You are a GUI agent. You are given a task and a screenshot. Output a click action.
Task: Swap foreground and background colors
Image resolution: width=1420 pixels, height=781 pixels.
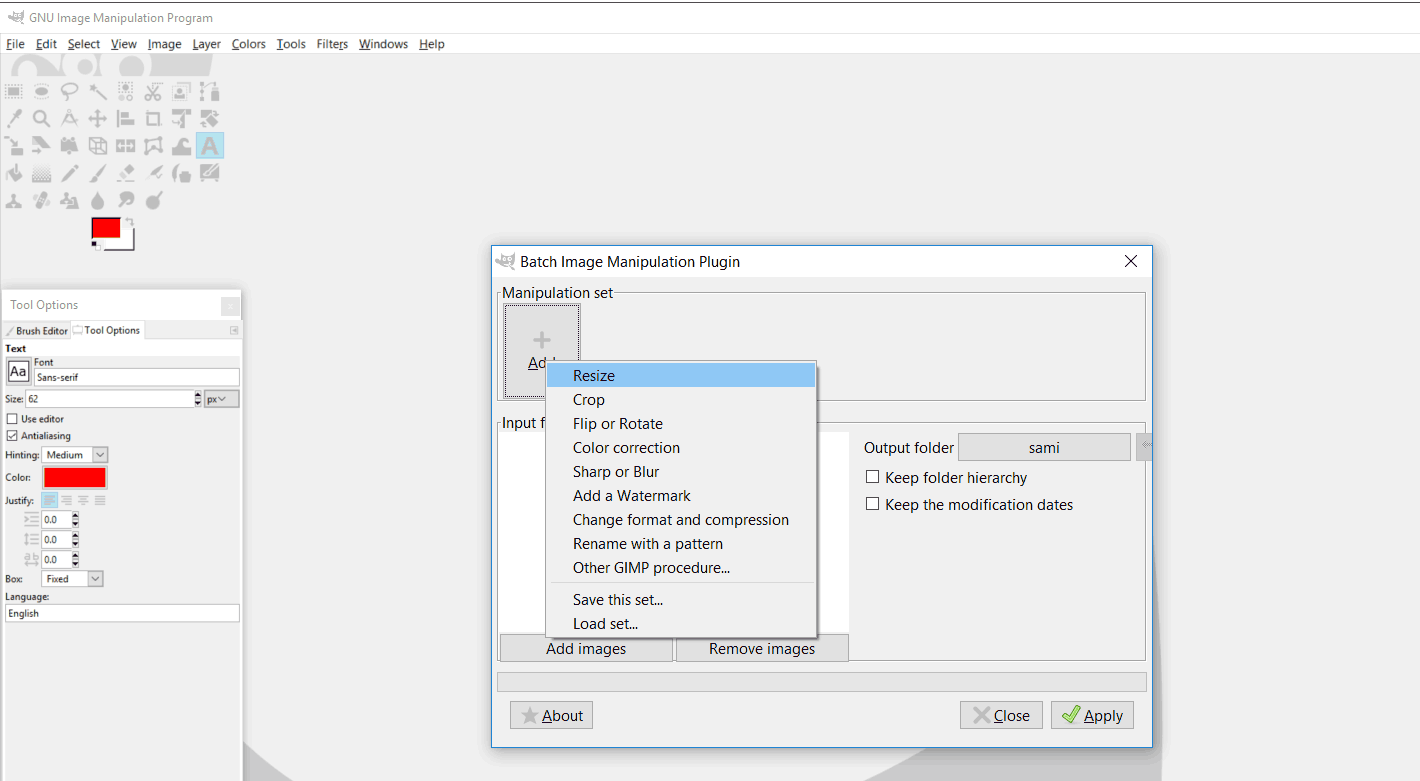coord(129,222)
